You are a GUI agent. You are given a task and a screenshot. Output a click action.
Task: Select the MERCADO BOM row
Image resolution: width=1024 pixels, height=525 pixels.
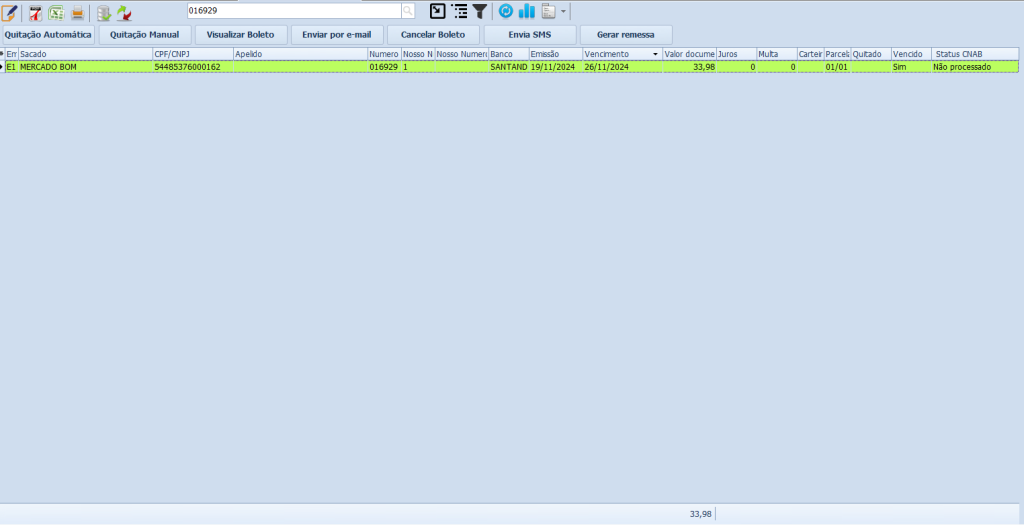click(84, 67)
